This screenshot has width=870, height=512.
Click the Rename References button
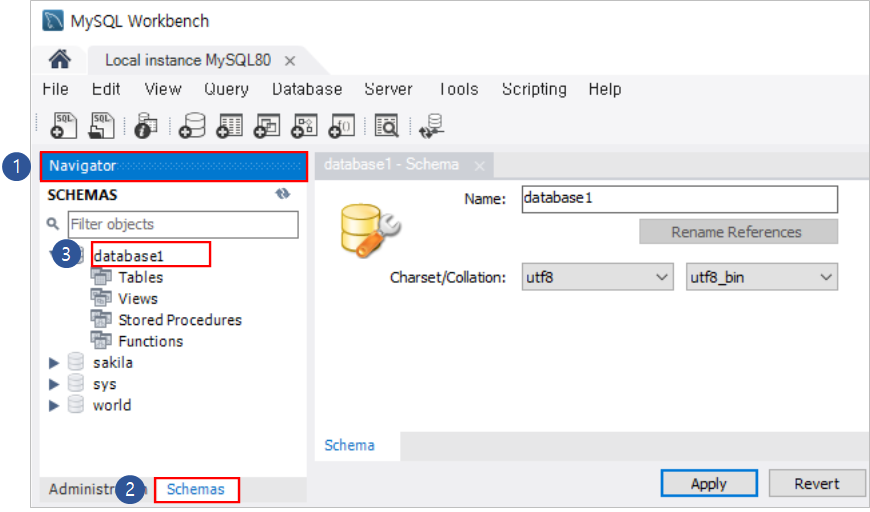point(739,232)
